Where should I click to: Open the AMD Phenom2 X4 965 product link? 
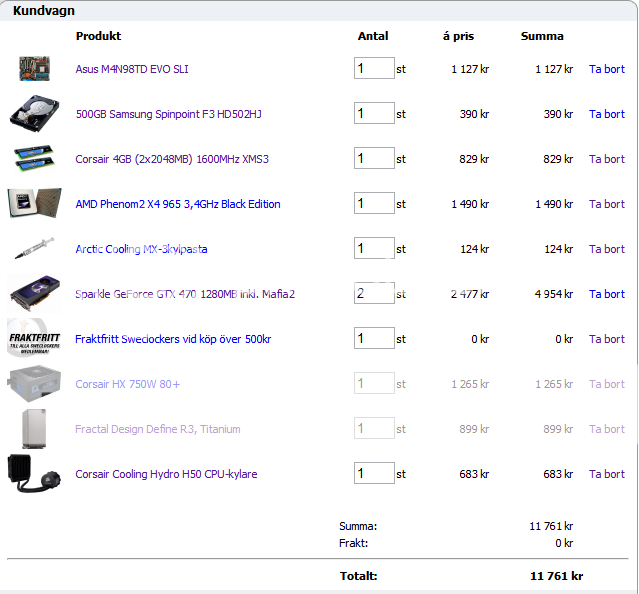click(x=178, y=204)
